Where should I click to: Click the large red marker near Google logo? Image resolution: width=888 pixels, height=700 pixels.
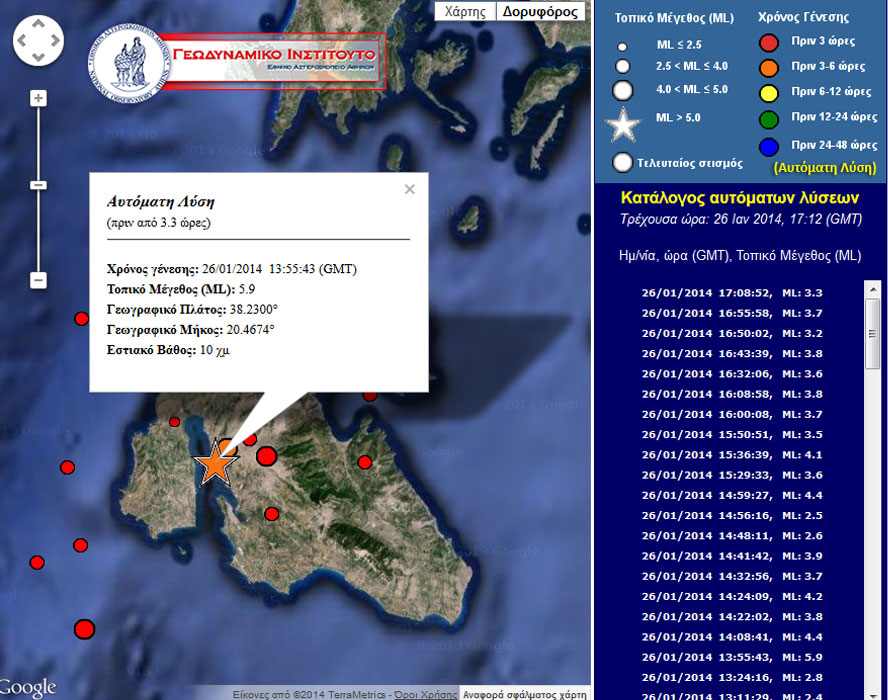[84, 629]
